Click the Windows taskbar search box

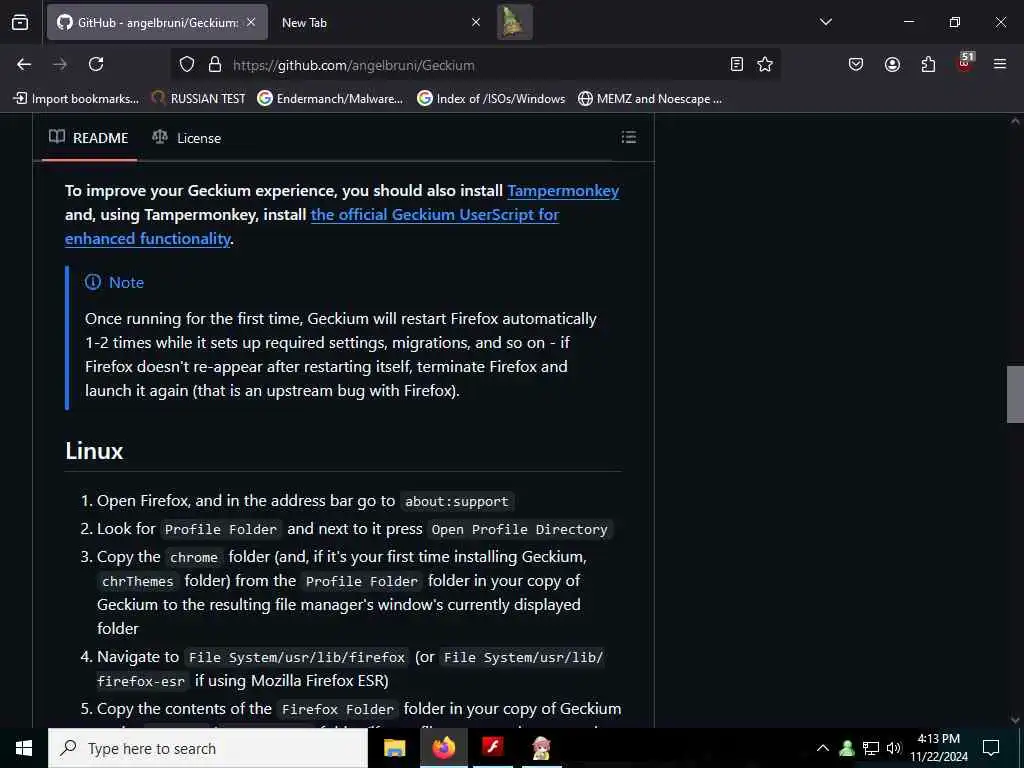pyautogui.click(x=208, y=748)
